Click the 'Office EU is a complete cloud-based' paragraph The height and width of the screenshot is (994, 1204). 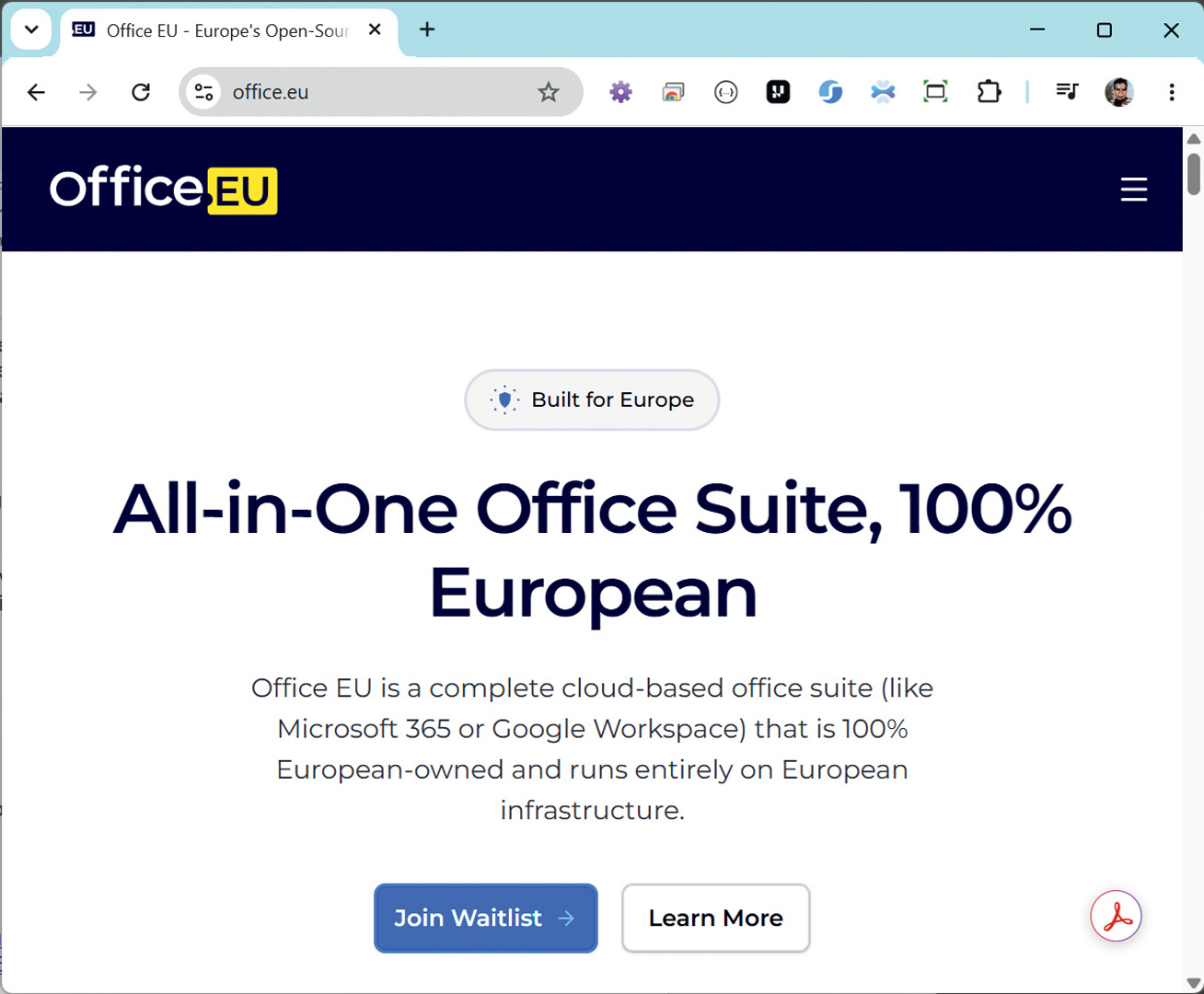click(593, 749)
